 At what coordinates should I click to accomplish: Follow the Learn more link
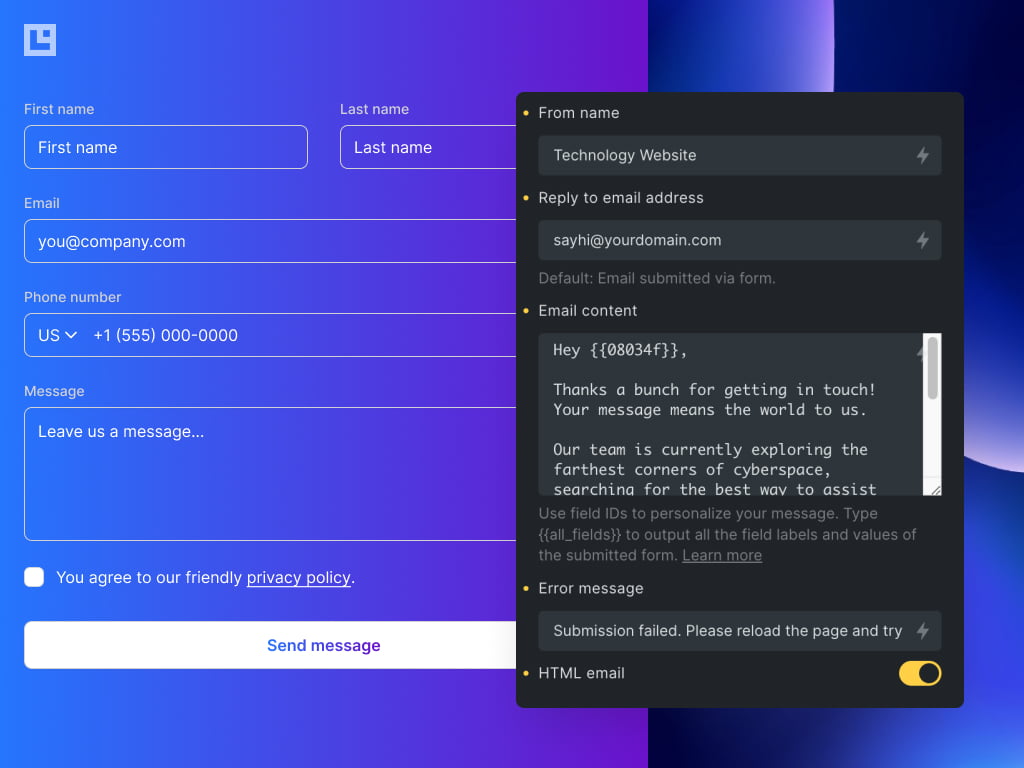coord(721,555)
